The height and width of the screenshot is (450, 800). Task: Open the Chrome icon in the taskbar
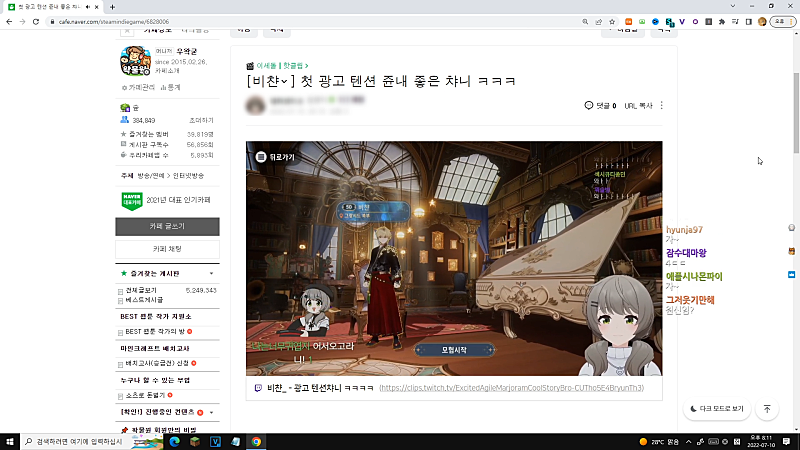click(256, 442)
